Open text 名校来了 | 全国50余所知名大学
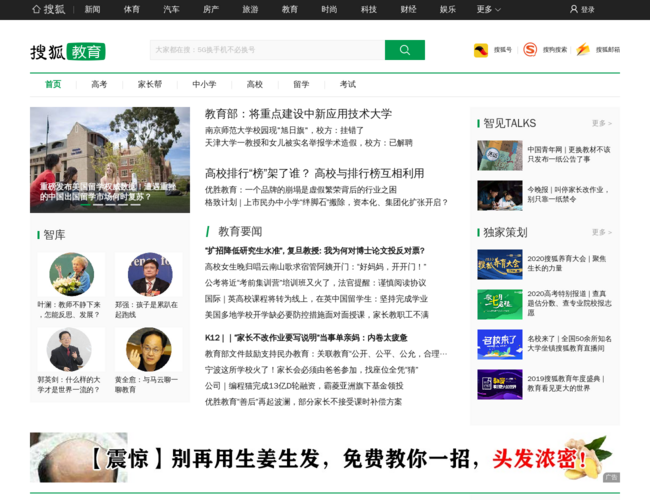Image resolution: width=650 pixels, height=500 pixels. 569,343
